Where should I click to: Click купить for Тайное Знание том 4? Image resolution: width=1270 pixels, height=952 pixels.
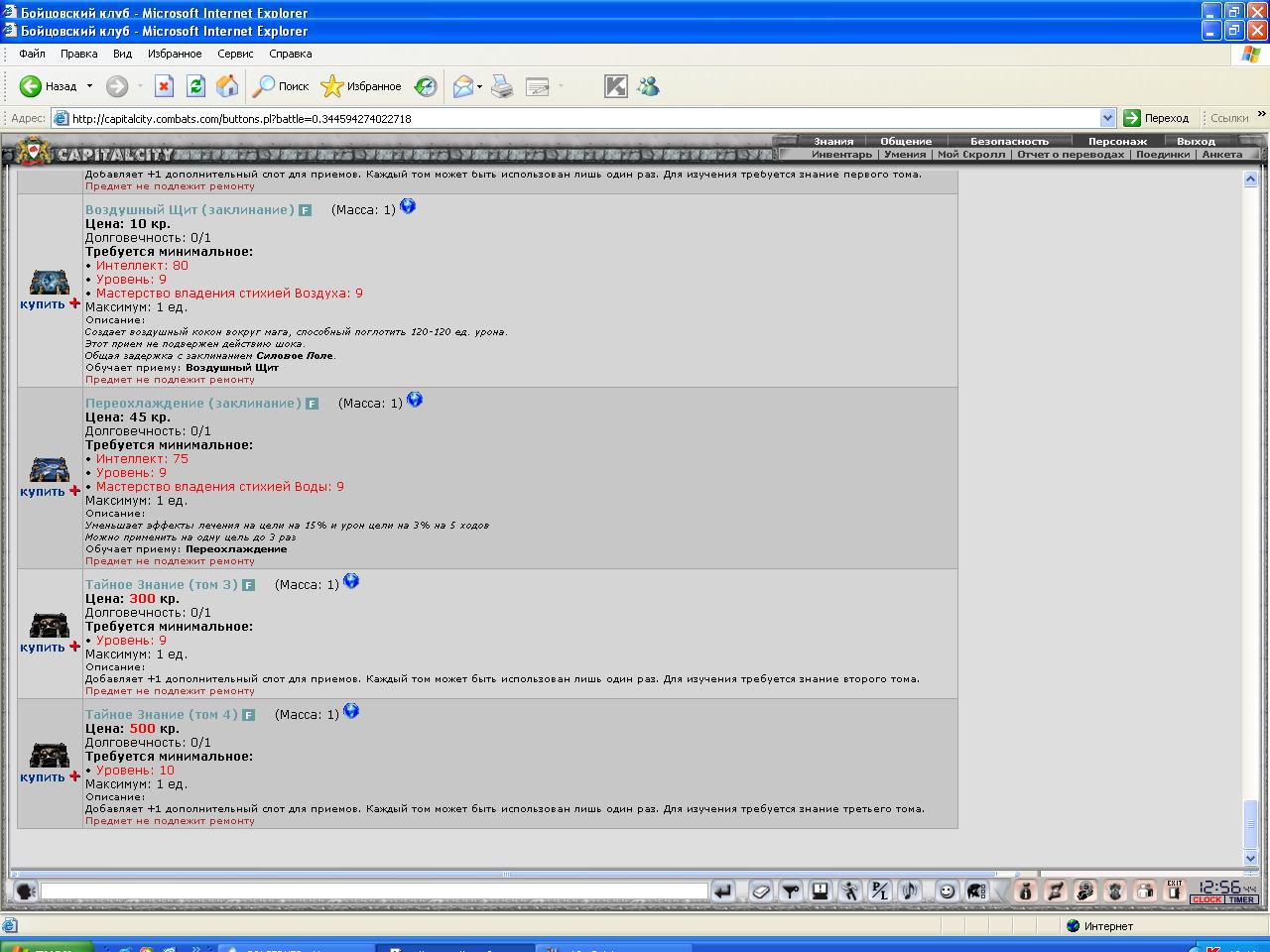[x=42, y=777]
